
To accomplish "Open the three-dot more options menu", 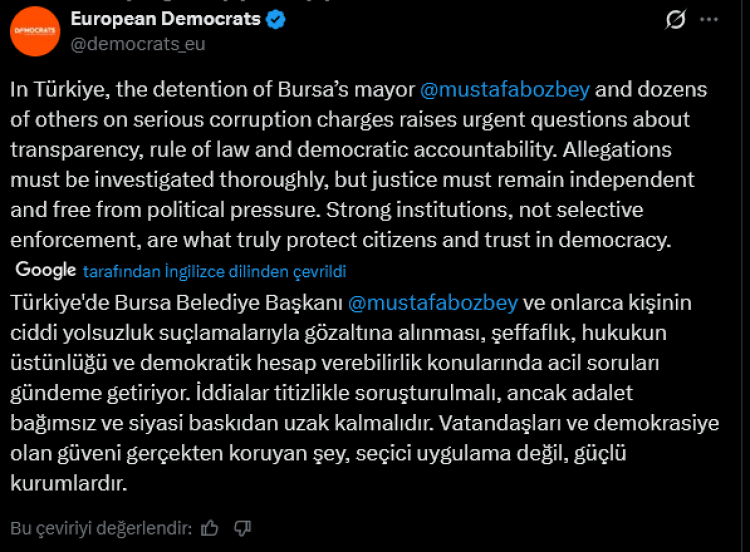I will [x=710, y=20].
